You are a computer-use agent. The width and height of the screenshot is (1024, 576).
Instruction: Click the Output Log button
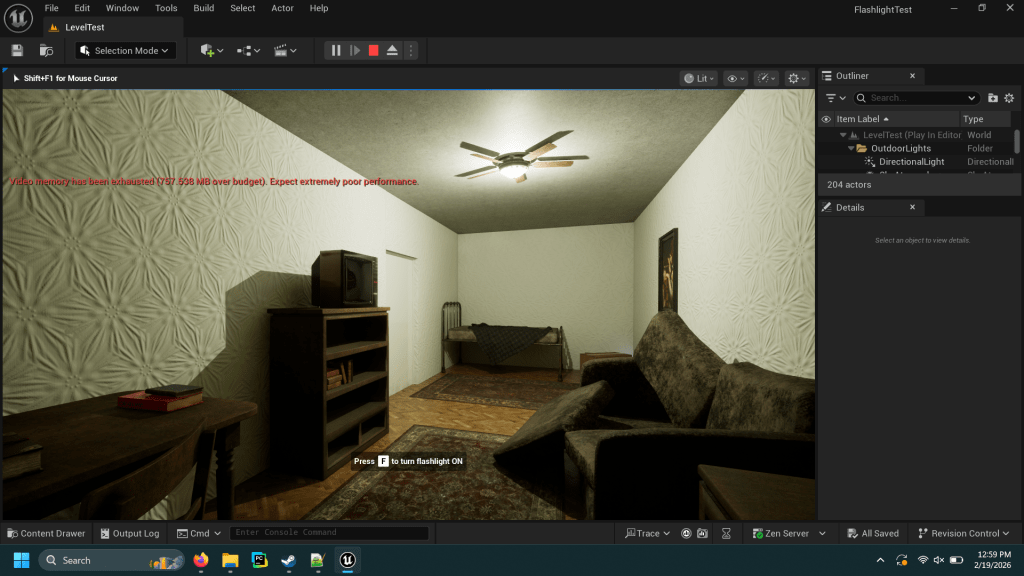point(128,533)
